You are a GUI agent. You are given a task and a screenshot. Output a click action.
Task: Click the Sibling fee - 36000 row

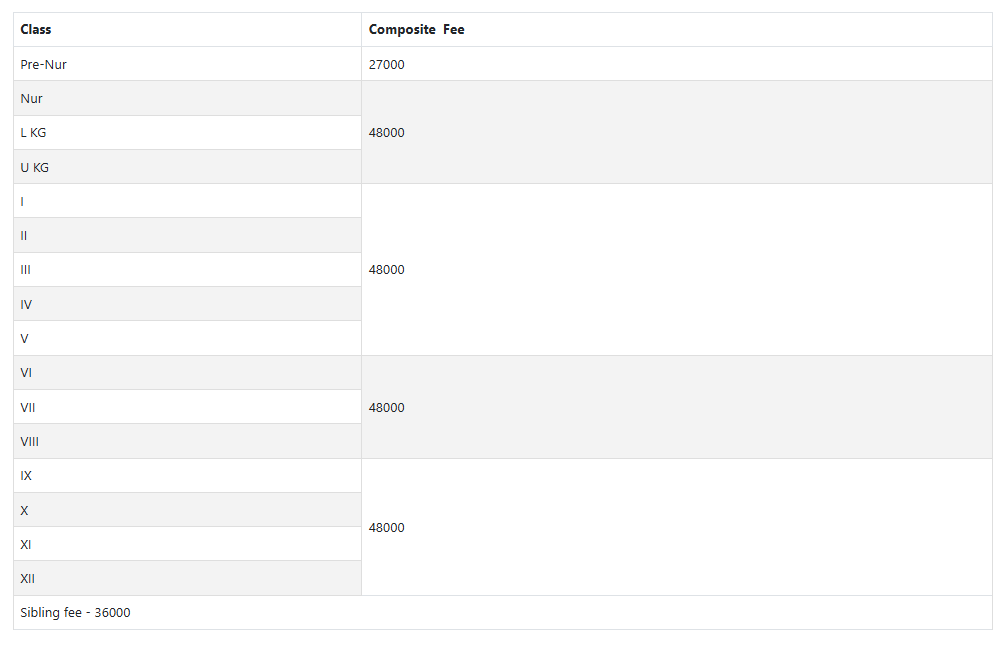(x=503, y=612)
